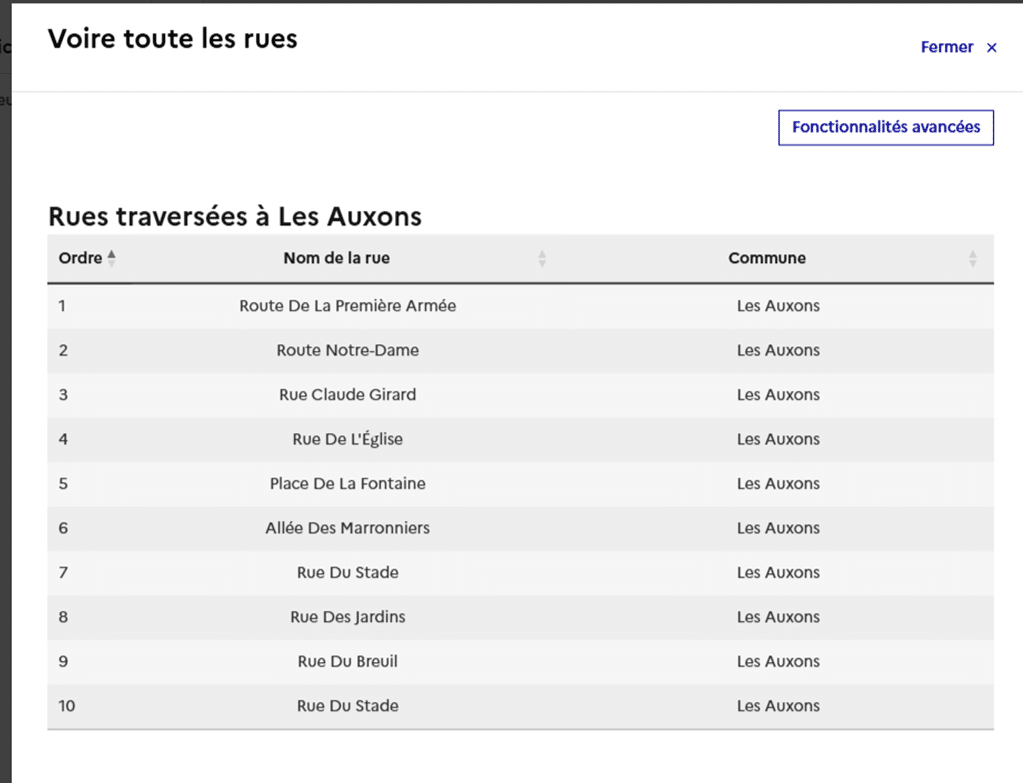Select Route Notre-Dame street name
The image size is (1023, 783).
pyautogui.click(x=348, y=350)
